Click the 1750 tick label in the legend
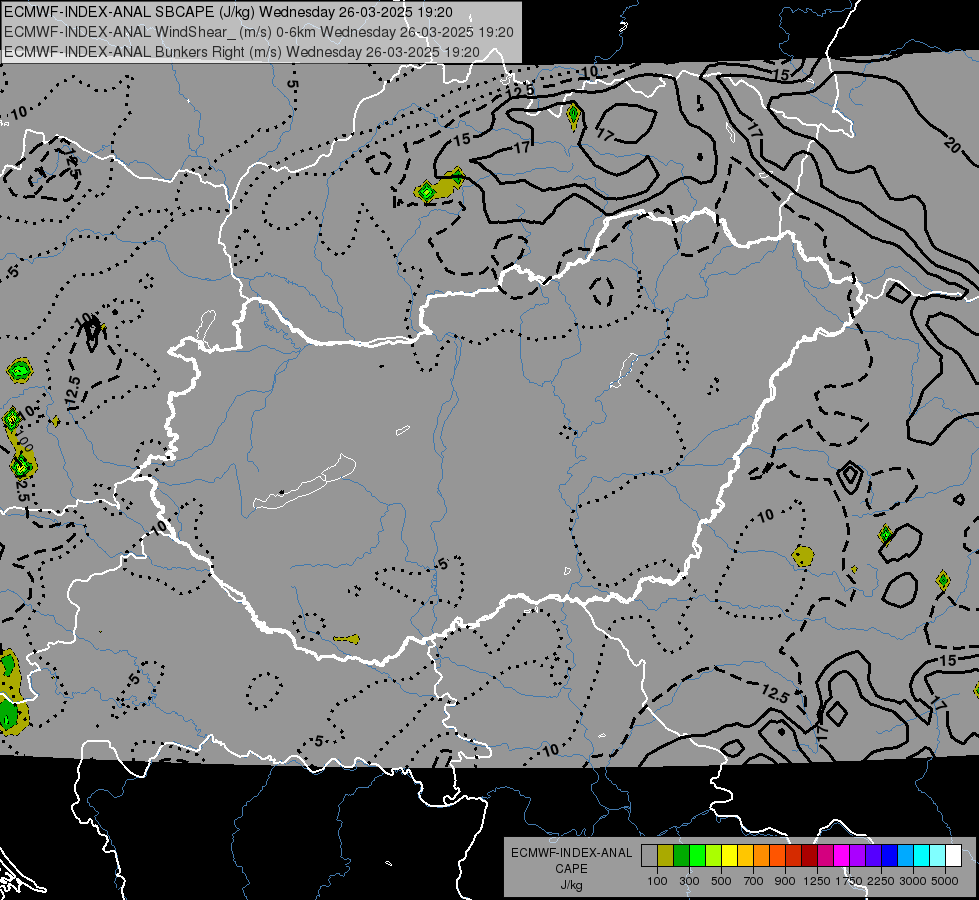 pyautogui.click(x=849, y=881)
